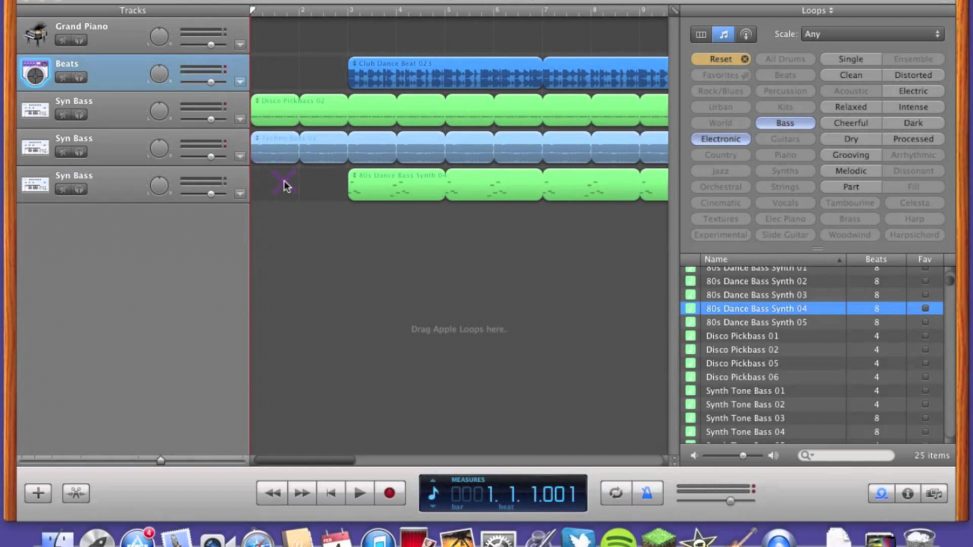Screen dimensions: 973x547
Task: Switch loop browser to podcast sounds view
Action: (746, 34)
